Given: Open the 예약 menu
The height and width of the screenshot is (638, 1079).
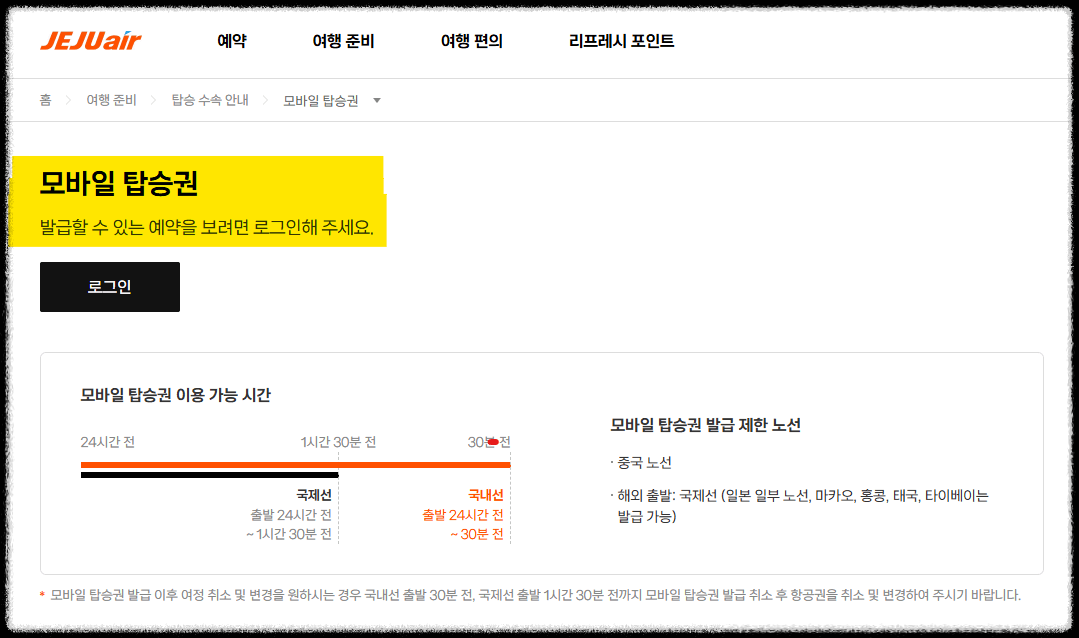Looking at the screenshot, I should (231, 42).
